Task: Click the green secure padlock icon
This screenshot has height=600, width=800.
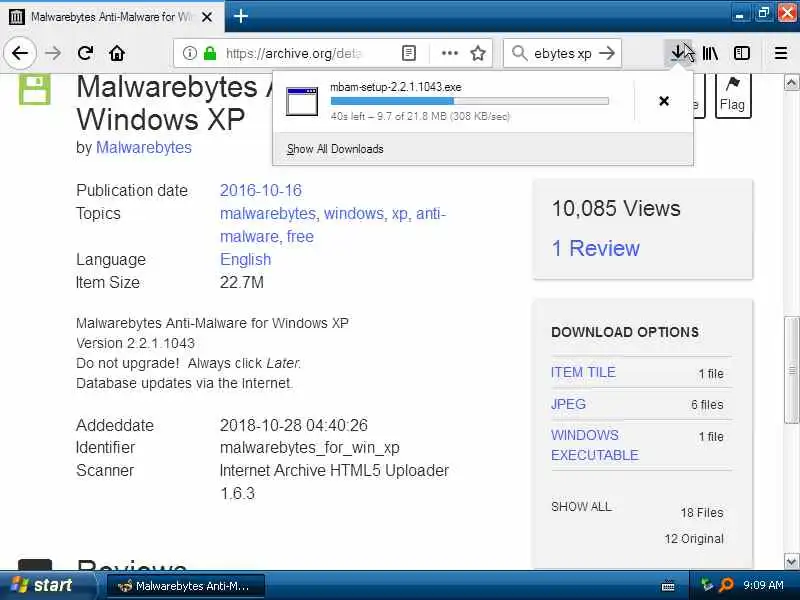Action: tap(210, 53)
